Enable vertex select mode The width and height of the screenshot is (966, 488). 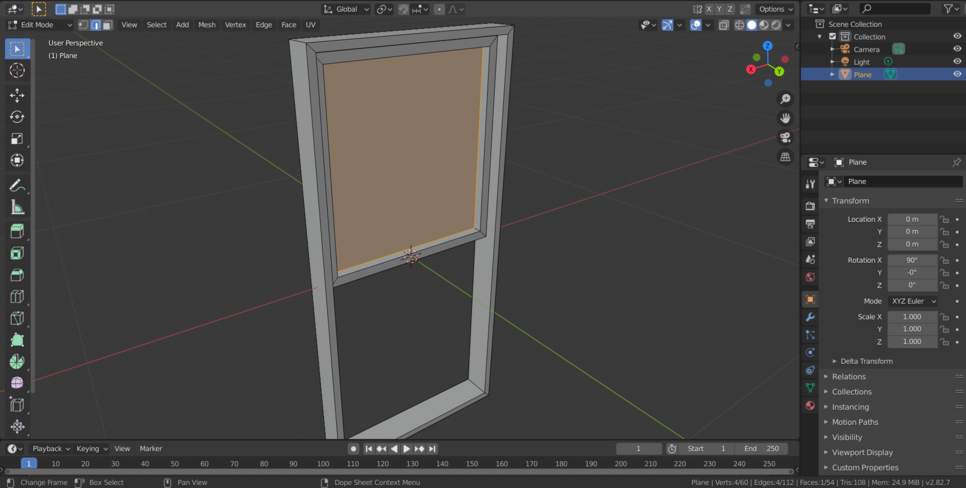pos(84,25)
